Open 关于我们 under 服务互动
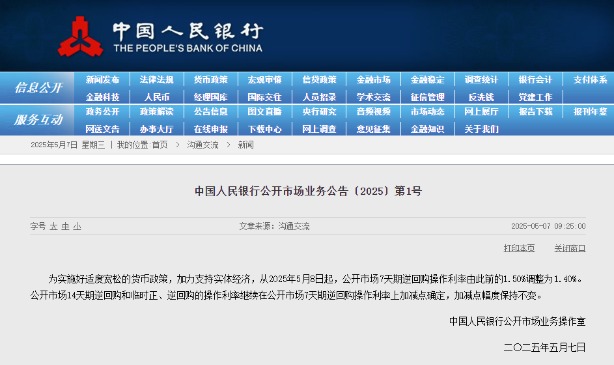614x365 pixels. 481,129
